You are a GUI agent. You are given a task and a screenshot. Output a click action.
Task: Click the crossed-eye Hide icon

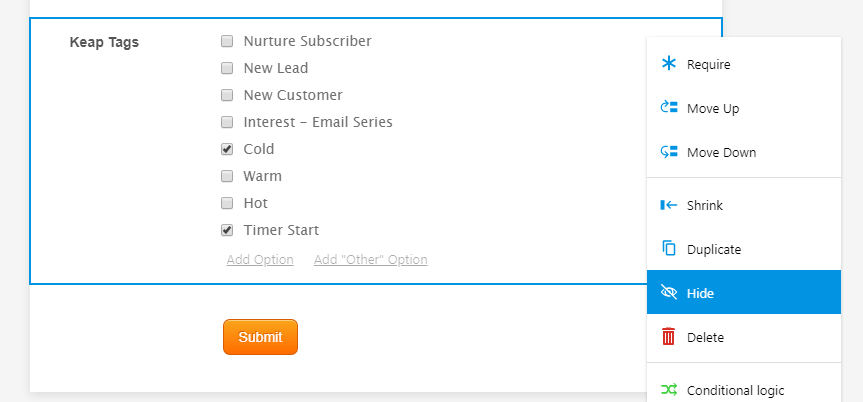(x=669, y=293)
